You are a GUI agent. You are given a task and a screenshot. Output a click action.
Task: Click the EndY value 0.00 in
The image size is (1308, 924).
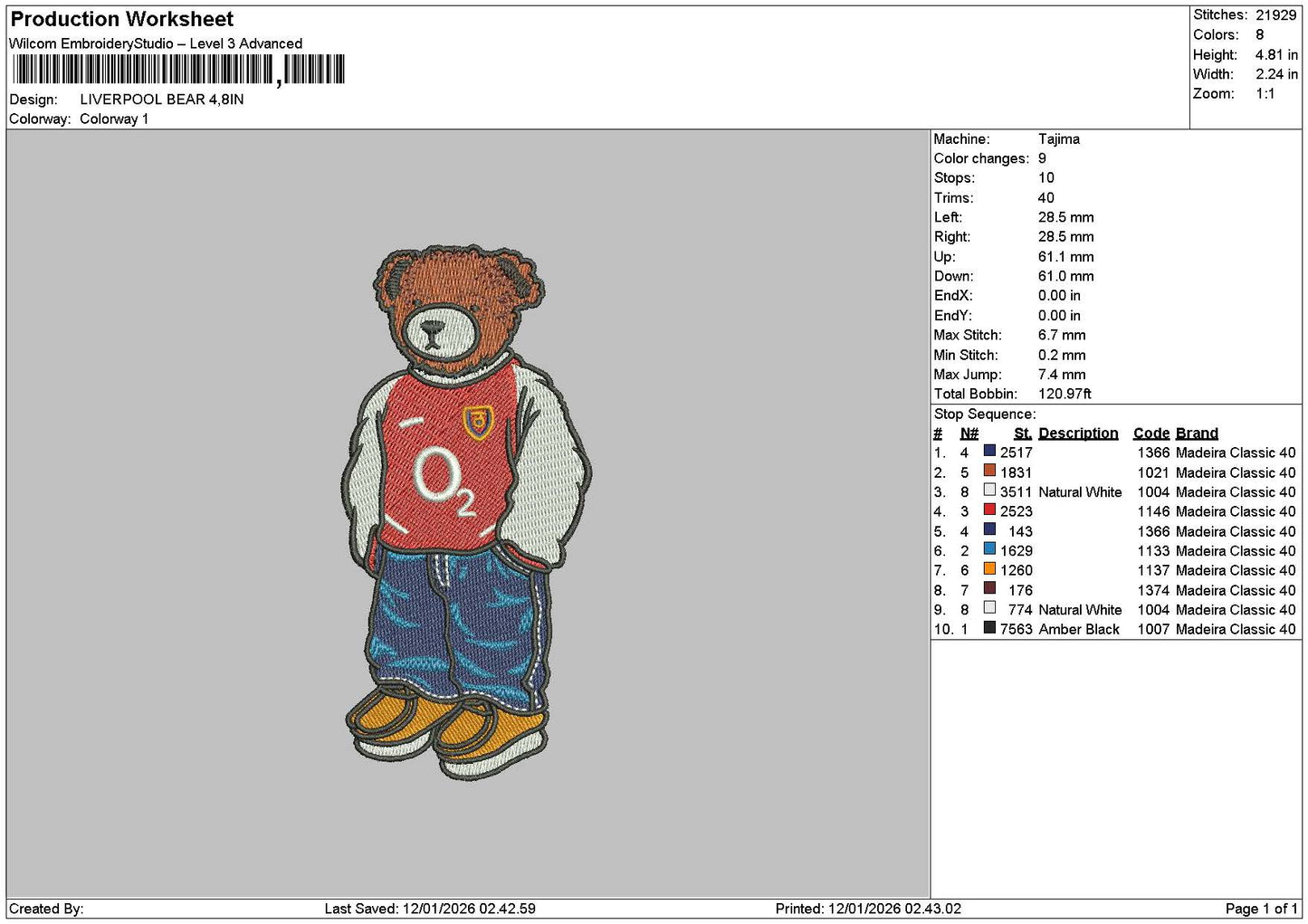(1060, 316)
